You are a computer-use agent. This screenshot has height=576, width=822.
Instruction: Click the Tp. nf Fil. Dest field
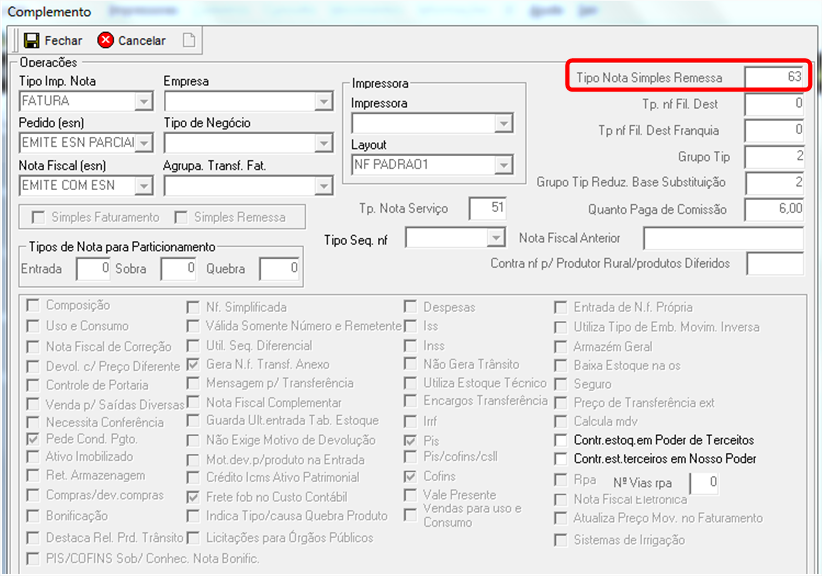774,104
